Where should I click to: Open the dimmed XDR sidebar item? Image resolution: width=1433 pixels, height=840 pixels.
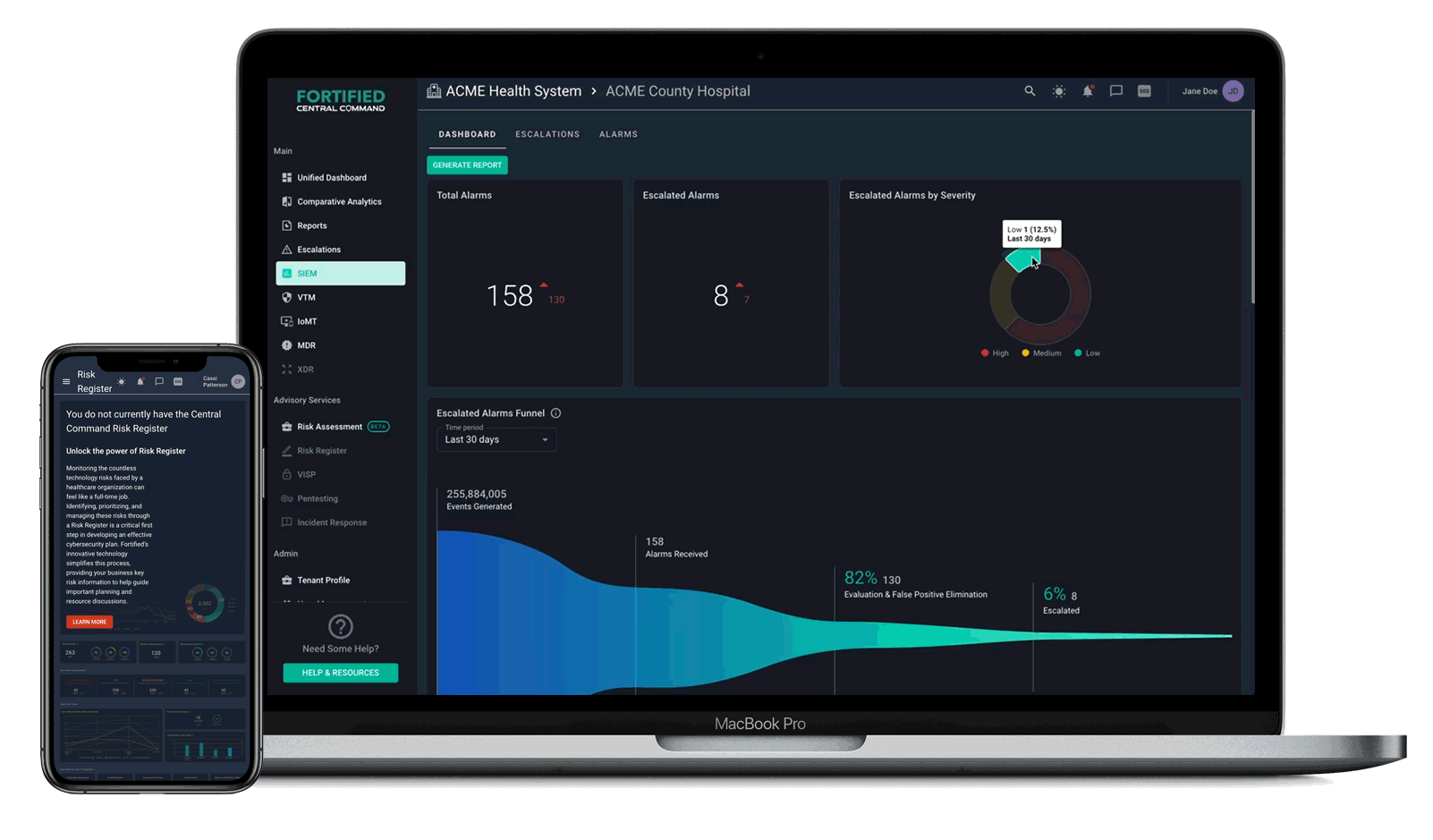pyautogui.click(x=340, y=369)
